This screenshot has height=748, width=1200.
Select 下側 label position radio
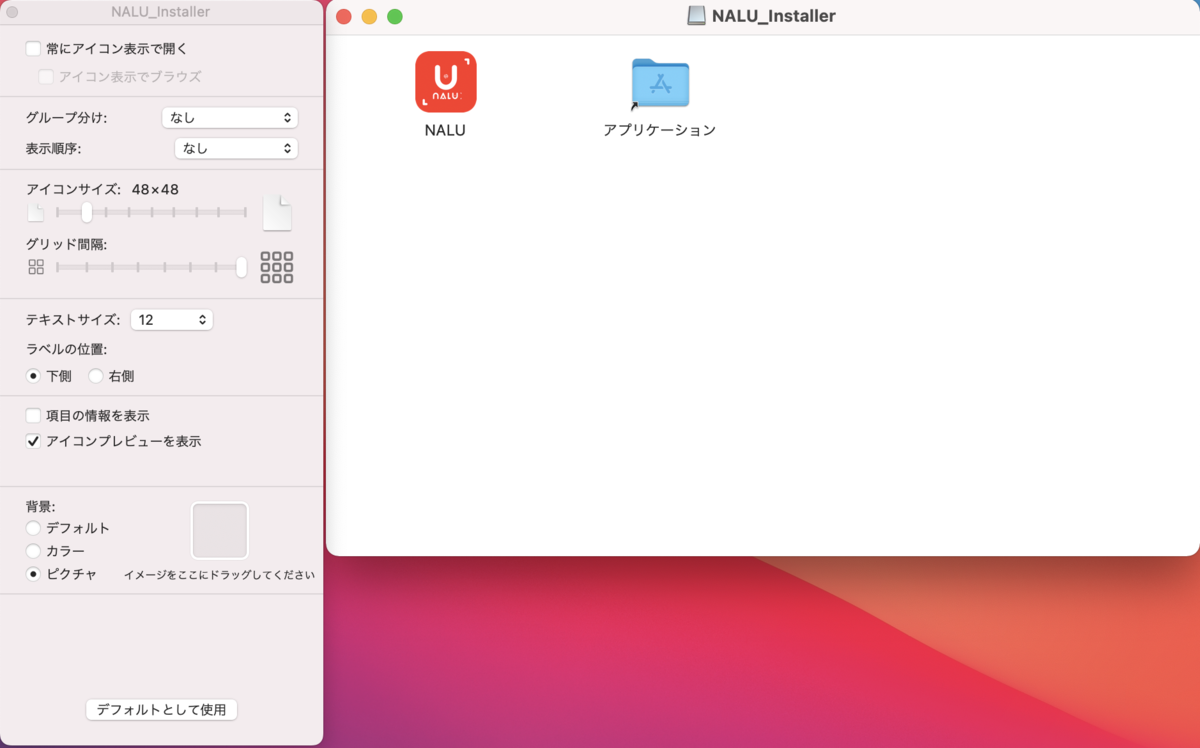point(33,376)
